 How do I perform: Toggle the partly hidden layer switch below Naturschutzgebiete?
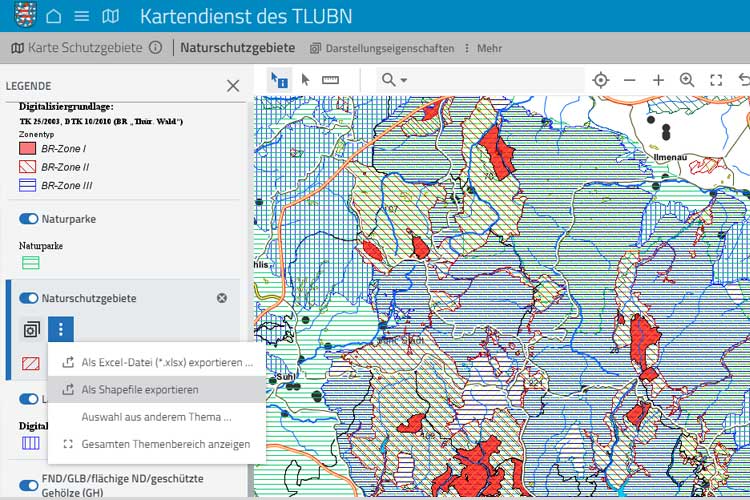point(29,399)
